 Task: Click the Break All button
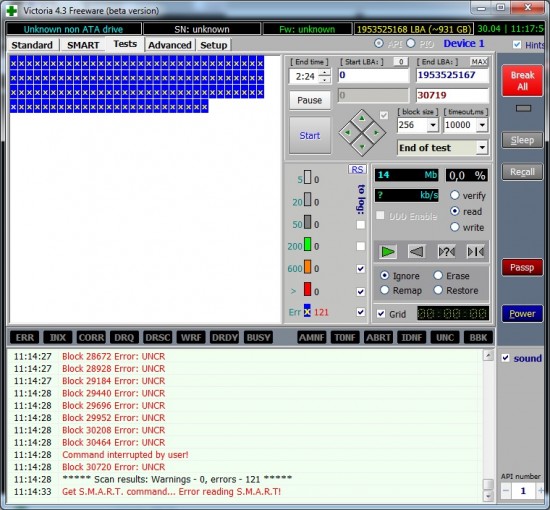(522, 81)
